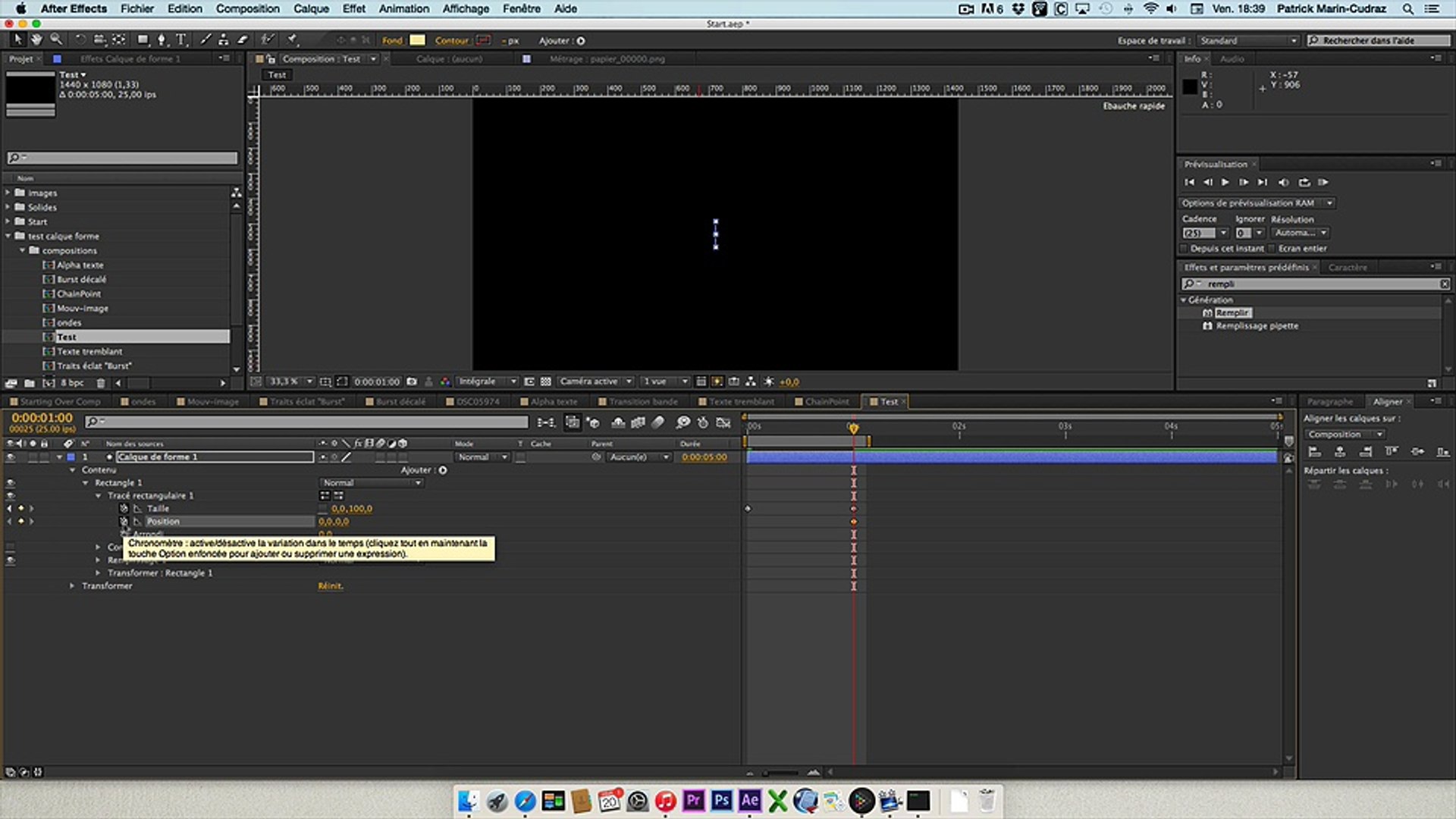This screenshot has height=819, width=1456.
Task: Toggle the Taille stopwatch
Action: pyautogui.click(x=124, y=509)
